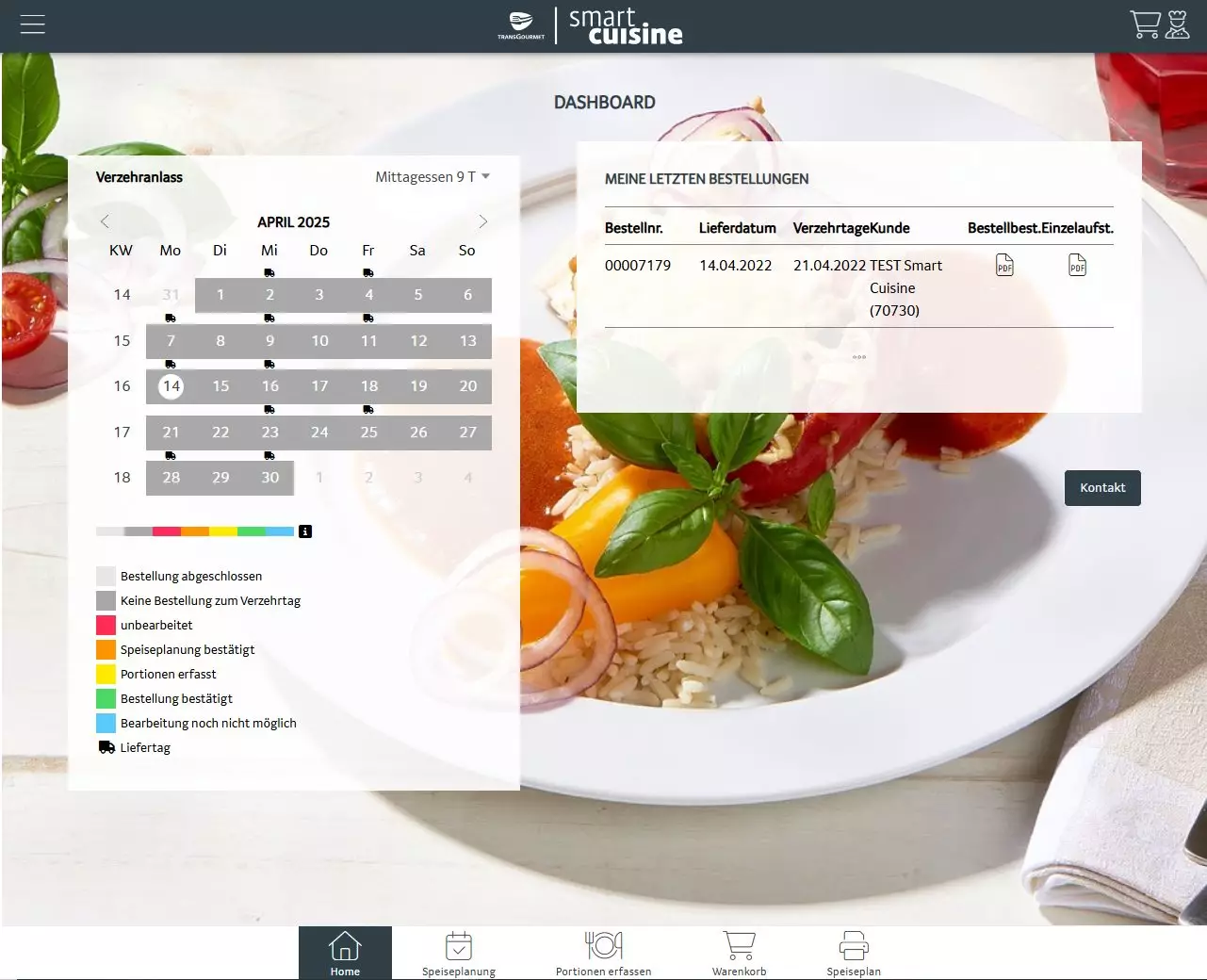Click the Keine Bestellung zum Verzehrtag swatch
This screenshot has width=1207, height=980.
click(x=106, y=600)
